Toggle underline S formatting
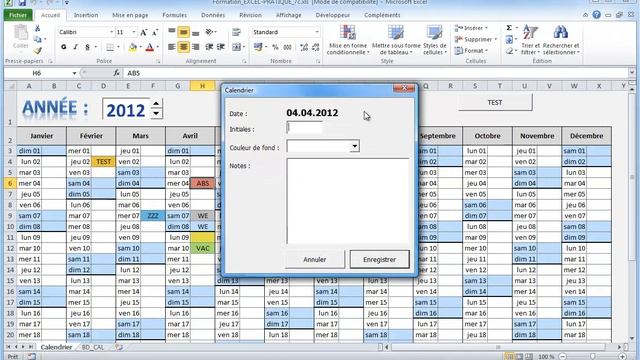The image size is (640, 360). coord(87,47)
